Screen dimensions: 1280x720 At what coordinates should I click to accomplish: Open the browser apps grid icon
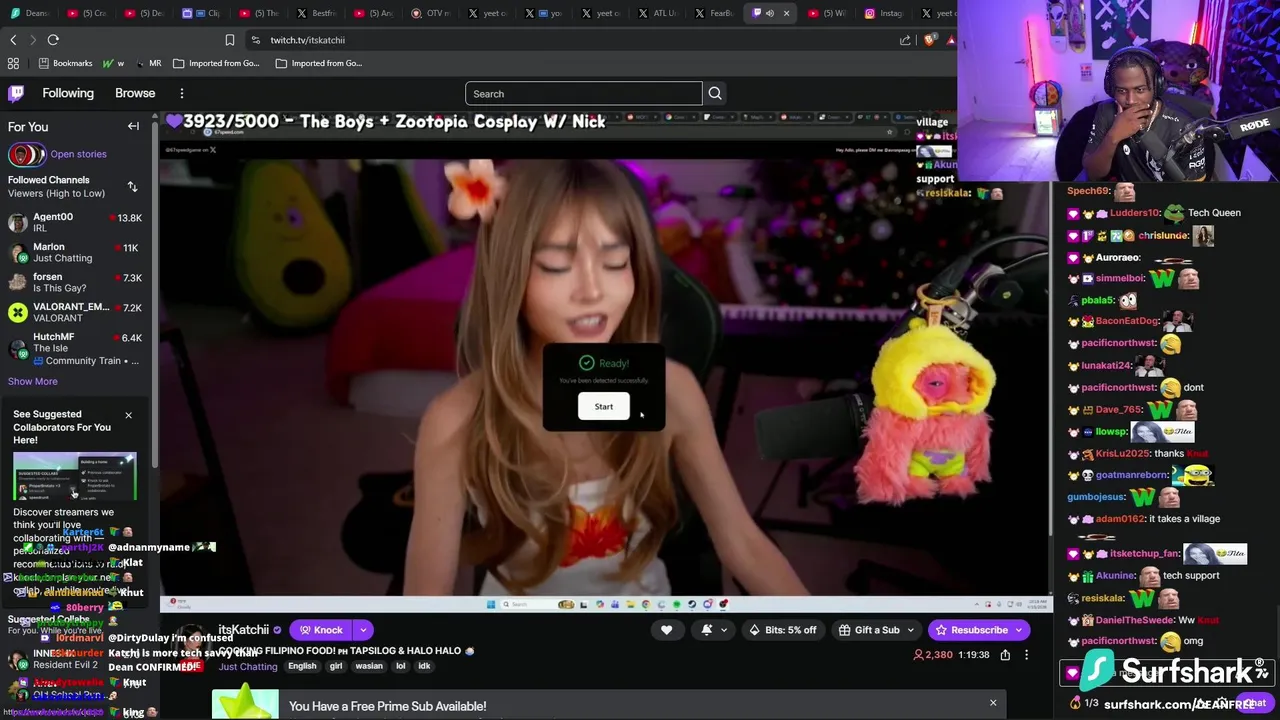pyautogui.click(x=13, y=63)
